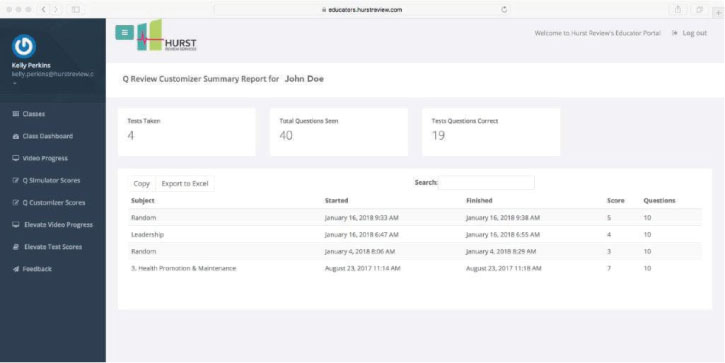Viewport: 725px width, 363px height.
Task: Click the Feedback paper-plane icon
Action: (x=16, y=269)
